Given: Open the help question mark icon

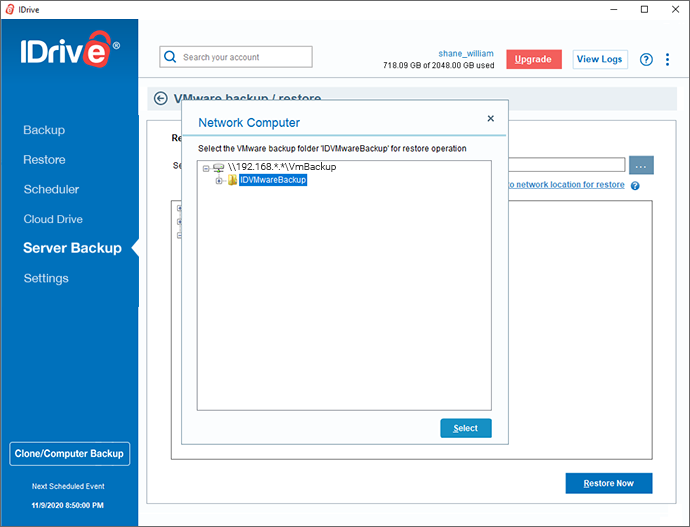Looking at the screenshot, I should pyautogui.click(x=646, y=59).
